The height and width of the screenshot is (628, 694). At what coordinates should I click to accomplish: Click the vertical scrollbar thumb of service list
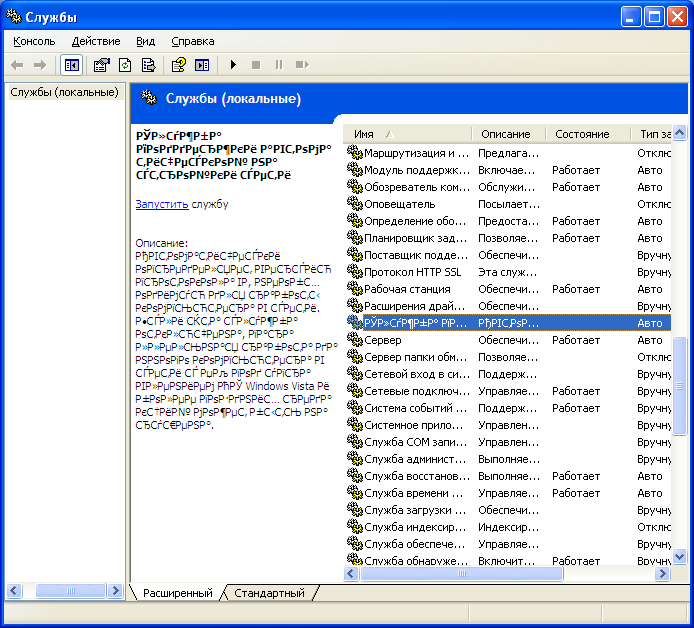point(679,386)
